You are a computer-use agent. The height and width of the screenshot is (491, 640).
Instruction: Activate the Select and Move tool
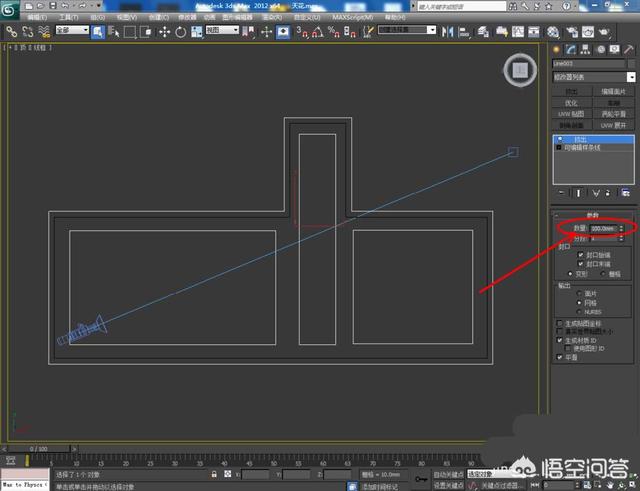tap(164, 32)
